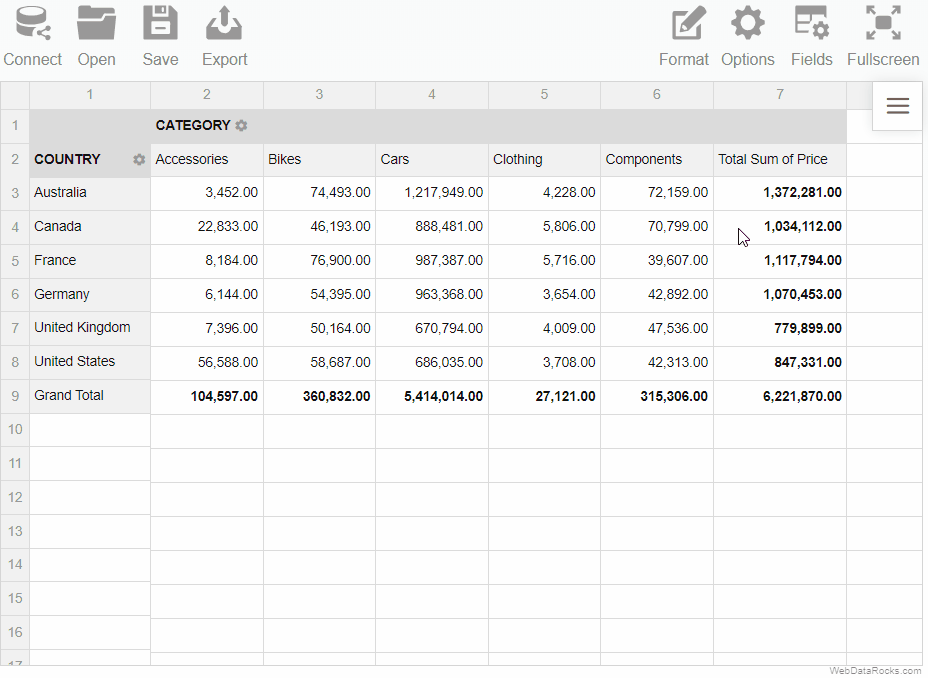Click Canada Cars cell 888,481.00
Image resolution: width=928 pixels, height=678 pixels.
[x=431, y=227]
